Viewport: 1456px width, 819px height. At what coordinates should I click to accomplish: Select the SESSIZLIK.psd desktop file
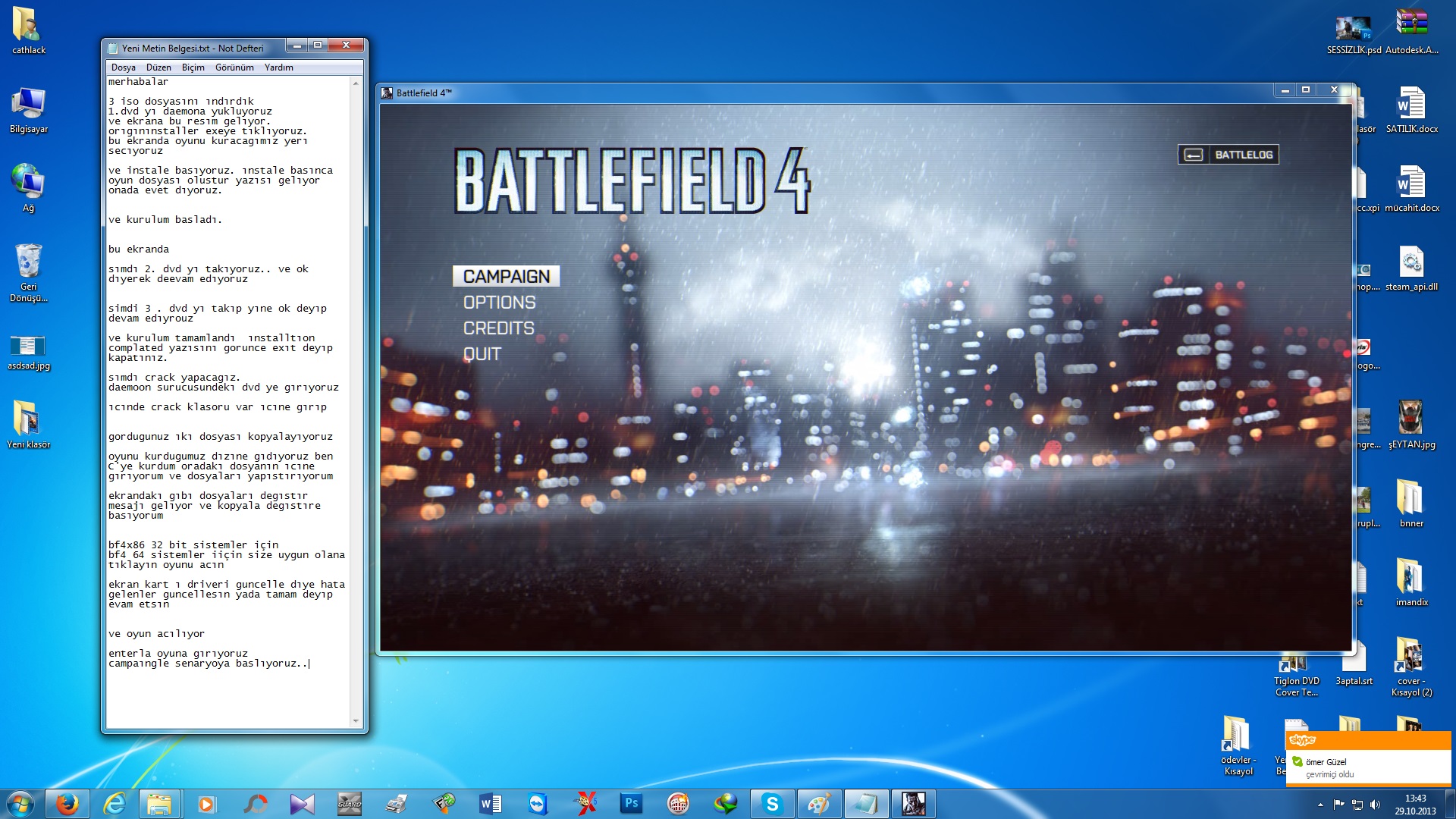[1354, 34]
